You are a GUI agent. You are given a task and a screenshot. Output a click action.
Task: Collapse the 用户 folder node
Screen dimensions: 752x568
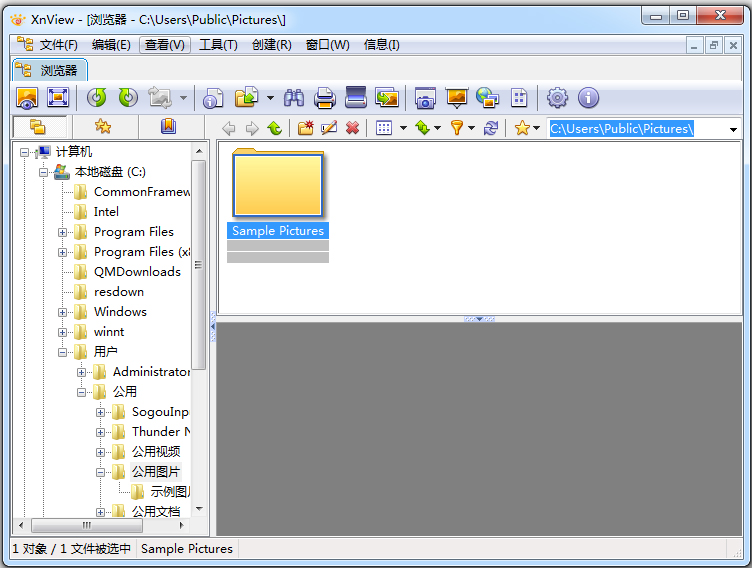pyautogui.click(x=62, y=353)
